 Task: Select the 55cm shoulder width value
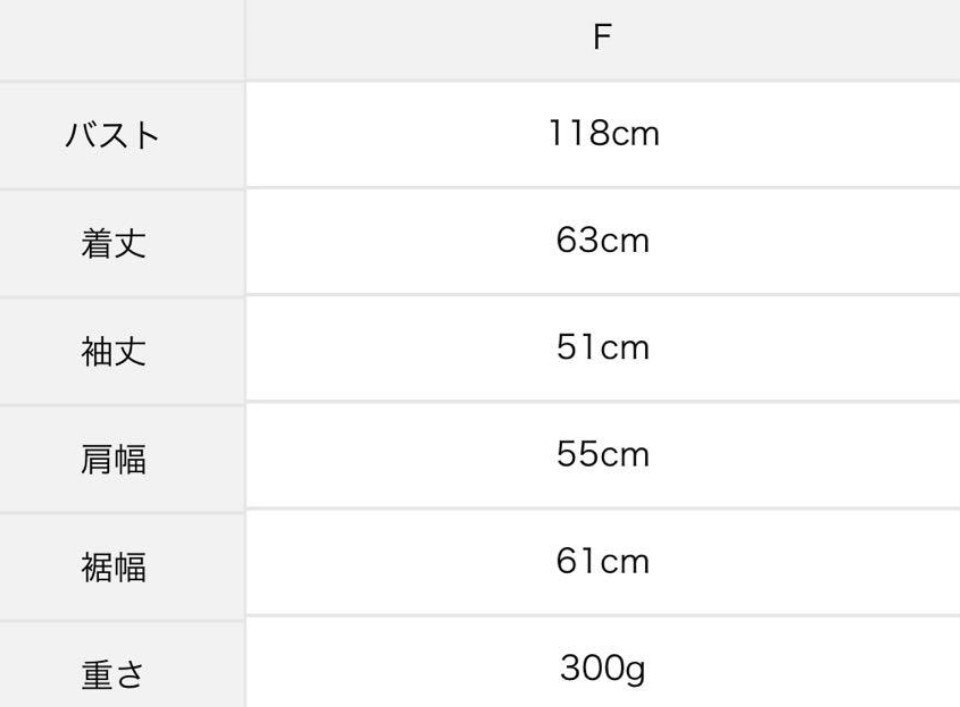[x=603, y=455]
